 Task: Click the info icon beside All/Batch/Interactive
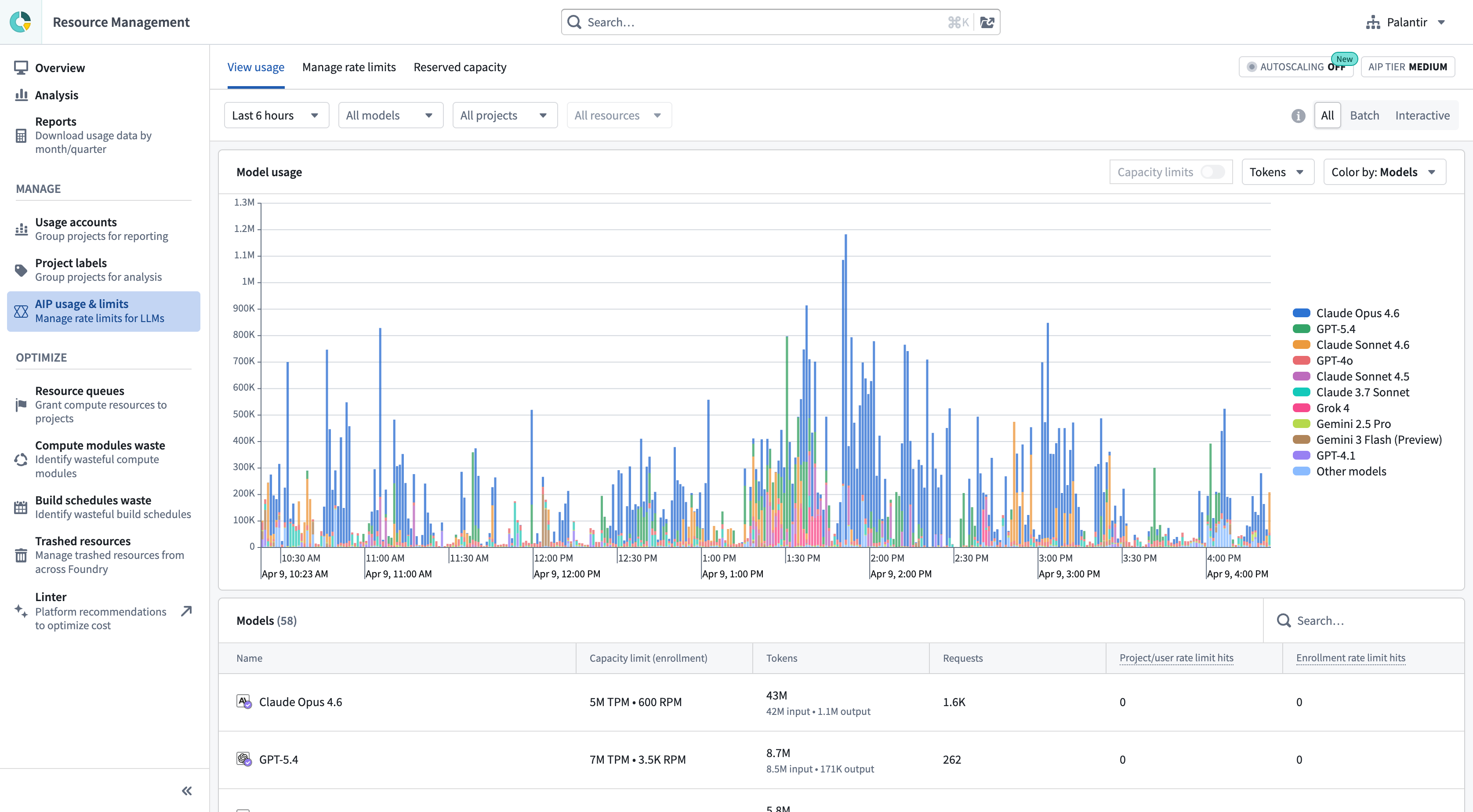[x=1298, y=116]
